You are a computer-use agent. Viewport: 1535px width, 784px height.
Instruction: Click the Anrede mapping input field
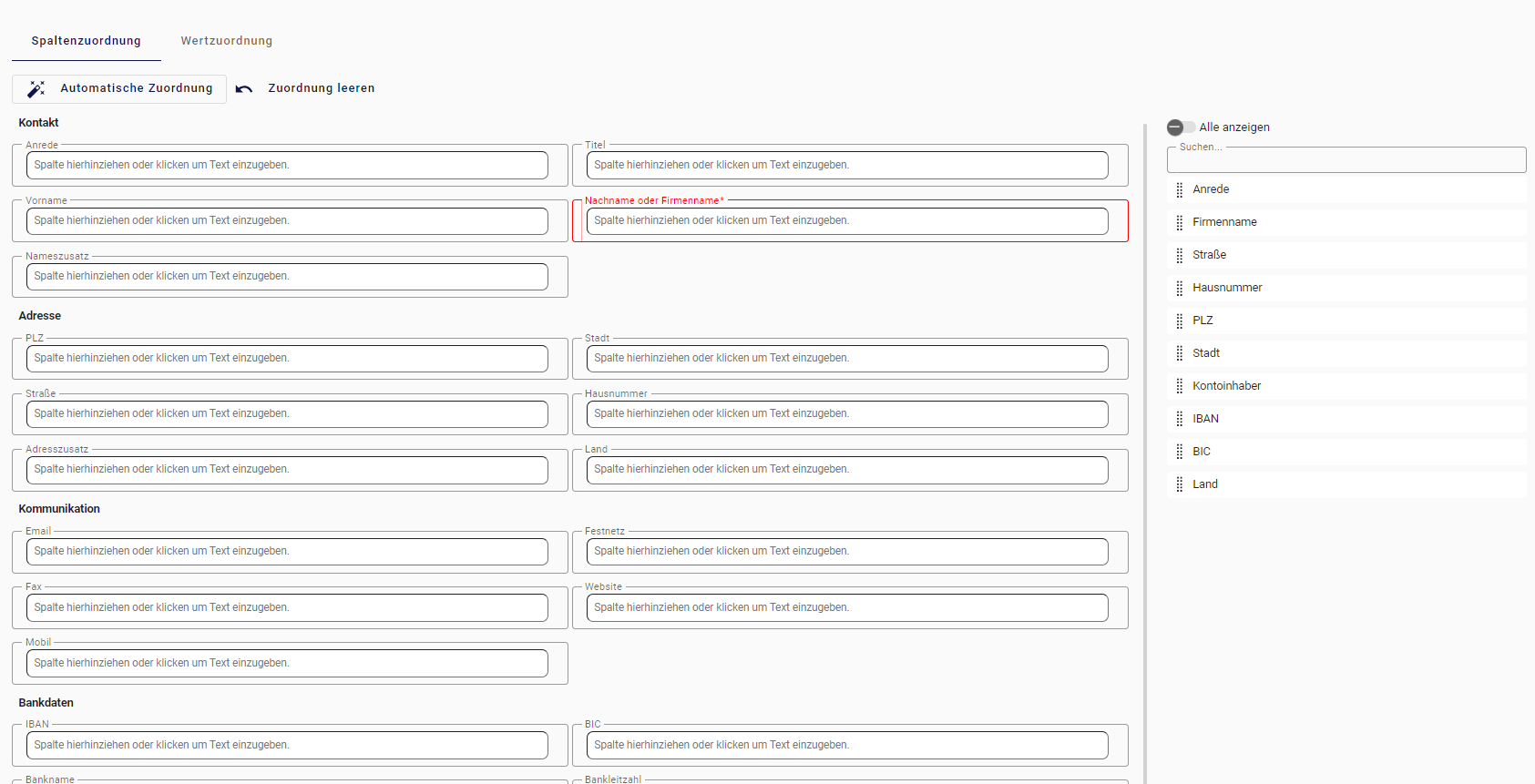(287, 165)
